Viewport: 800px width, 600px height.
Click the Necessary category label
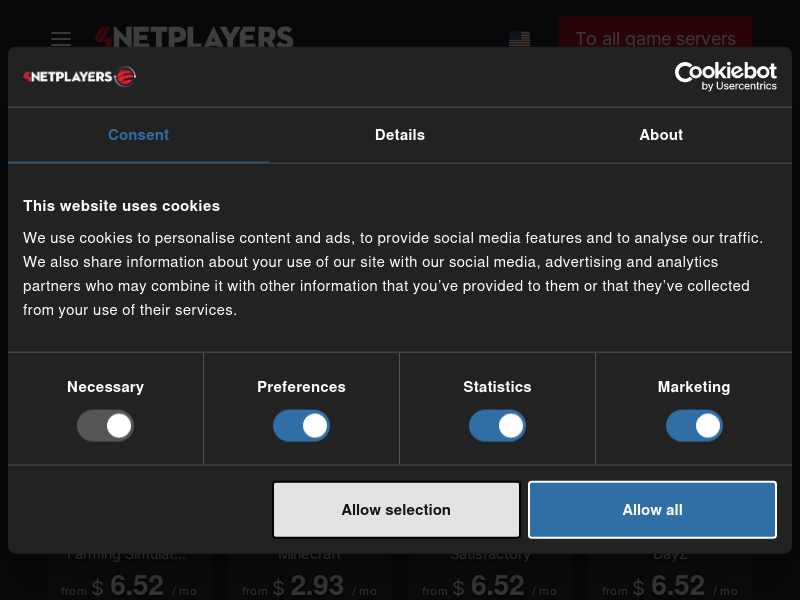[106, 387]
